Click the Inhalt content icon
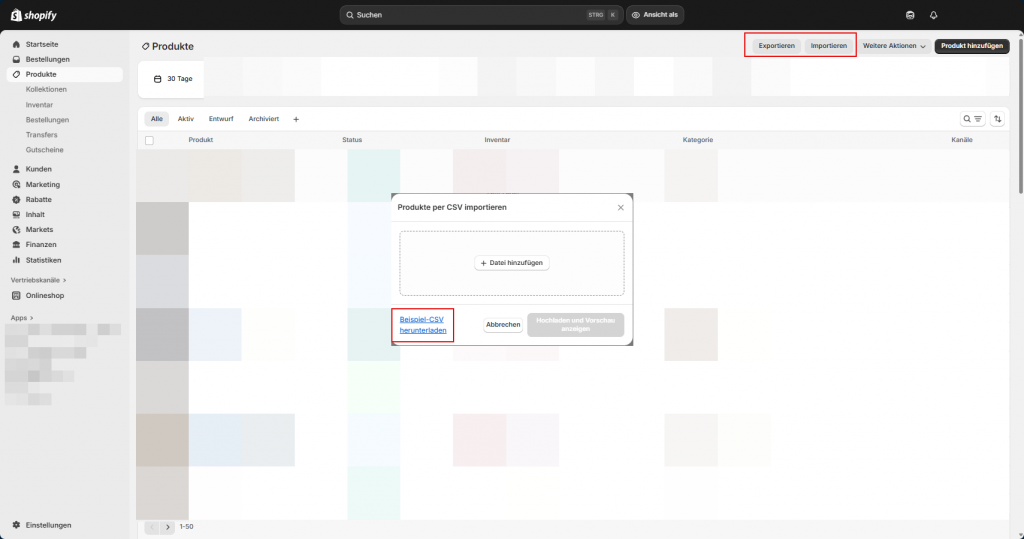This screenshot has height=539, width=1024. [16, 215]
